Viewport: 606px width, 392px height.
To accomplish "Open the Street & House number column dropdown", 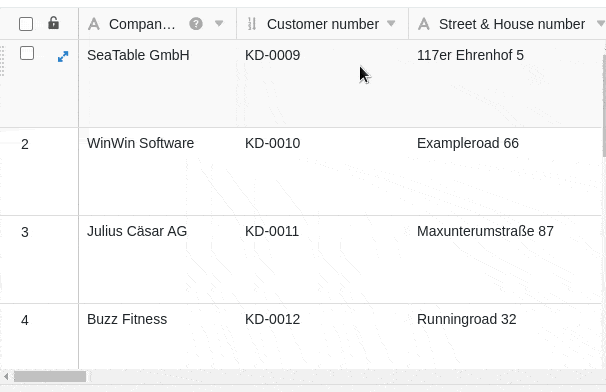I will click(x=601, y=24).
